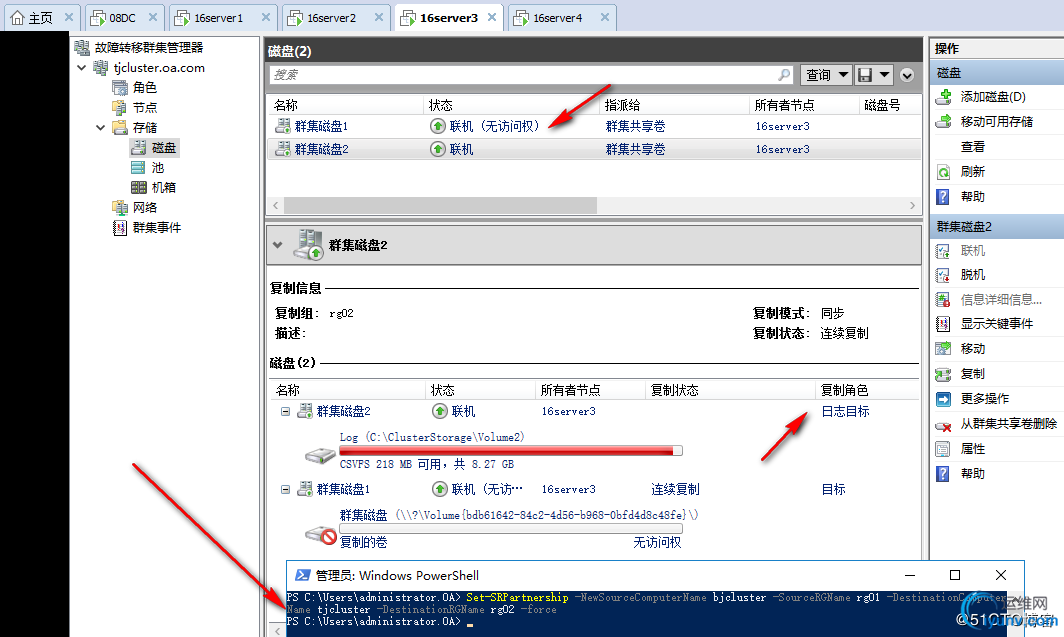This screenshot has height=637, width=1064.
Task: Select 池 under storage
Action: pos(157,168)
